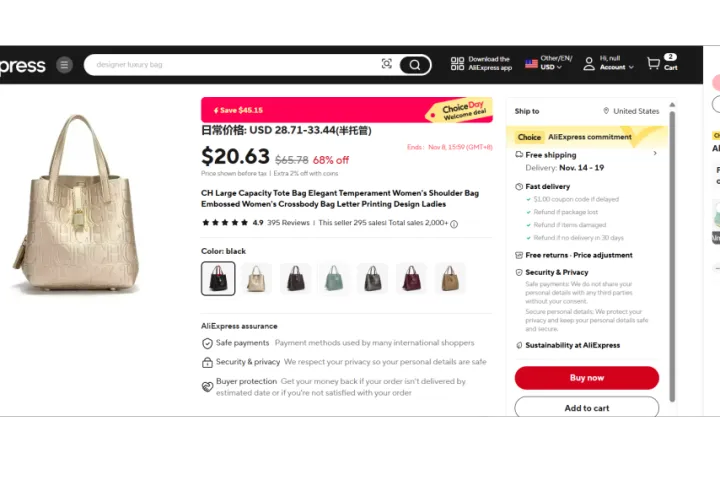Click the search magnifier button
The width and height of the screenshot is (720, 480).
point(415,65)
